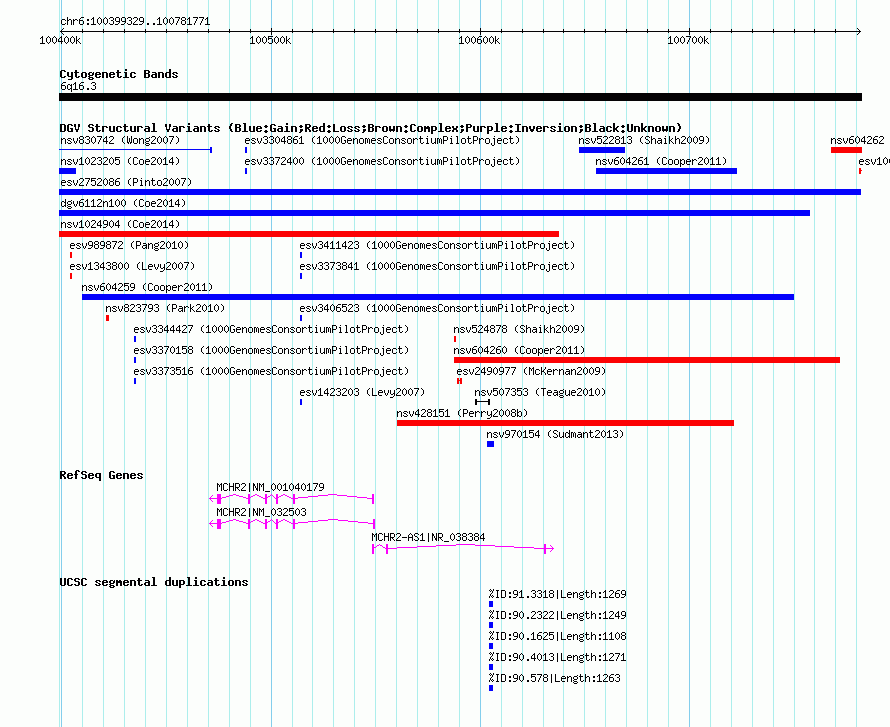This screenshot has height=727, width=890.
Task: Click the nsv830742 (Wong2007) thin line feature
Action: 136,150
